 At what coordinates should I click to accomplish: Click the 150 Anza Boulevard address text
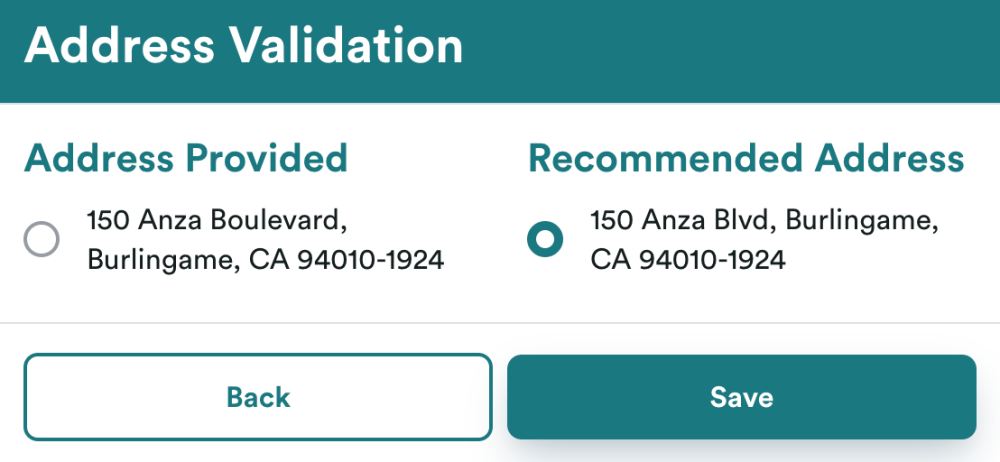[x=221, y=218]
